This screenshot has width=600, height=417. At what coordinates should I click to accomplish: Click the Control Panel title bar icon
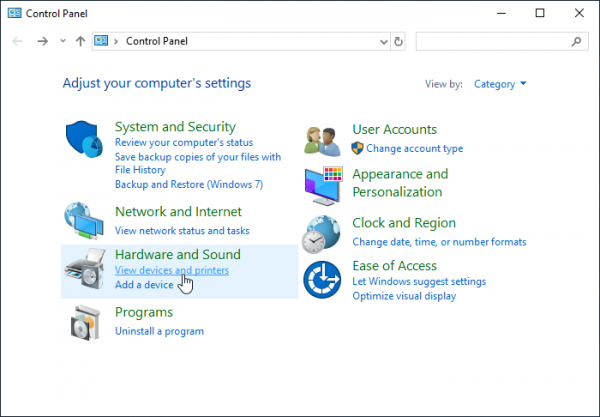coord(15,13)
